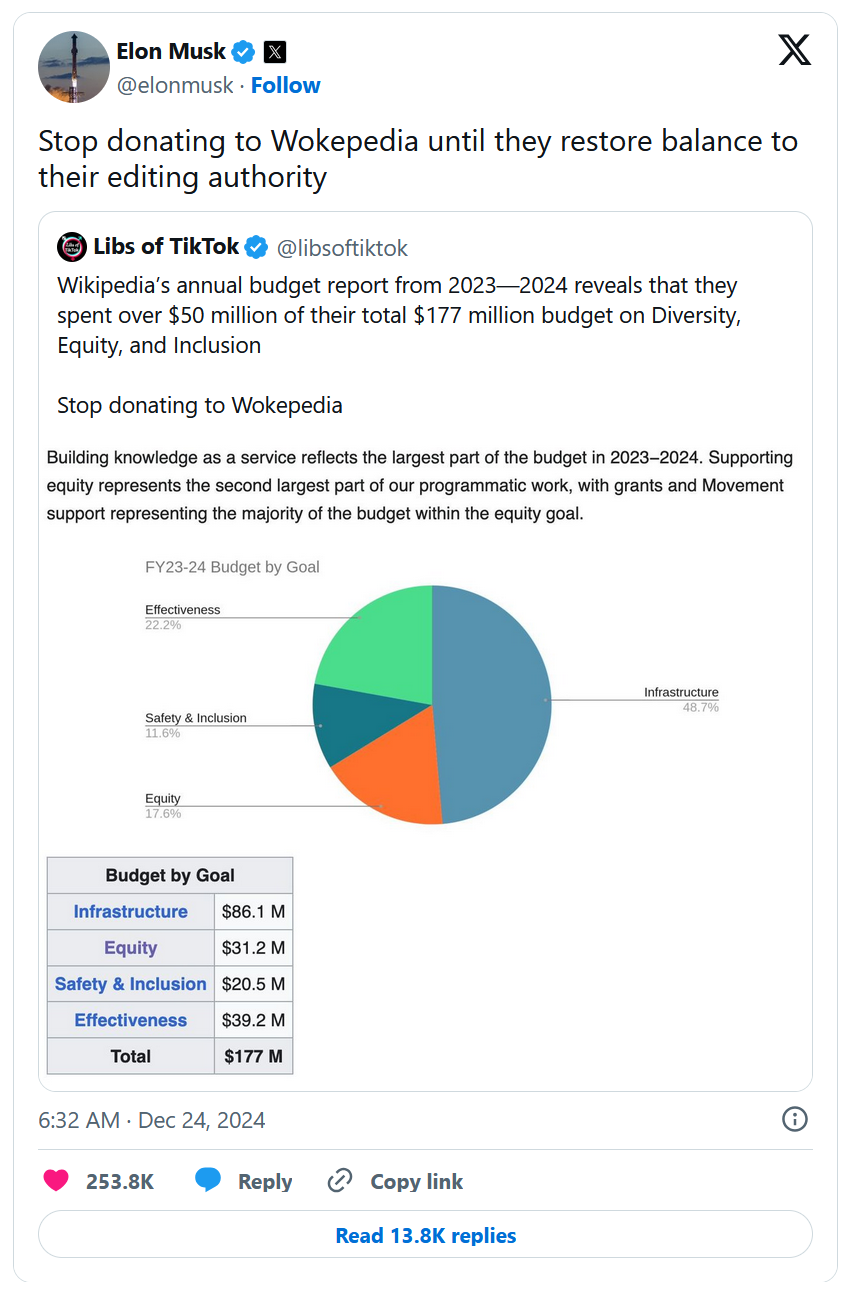The width and height of the screenshot is (847, 1294).
Task: Read 13.8K replies button
Action: tap(425, 1235)
